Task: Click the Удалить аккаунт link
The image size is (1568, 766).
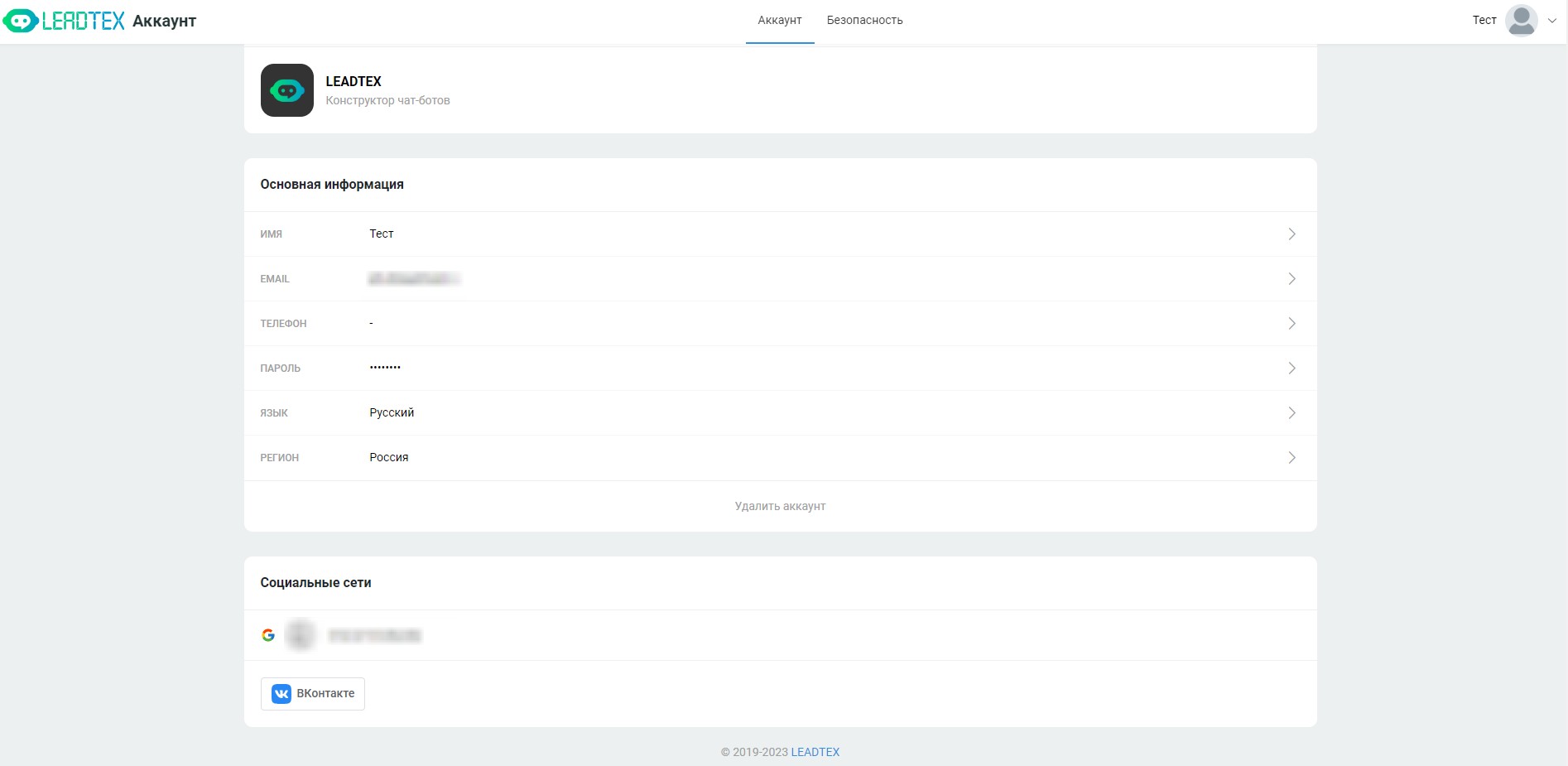Action: 780,506
